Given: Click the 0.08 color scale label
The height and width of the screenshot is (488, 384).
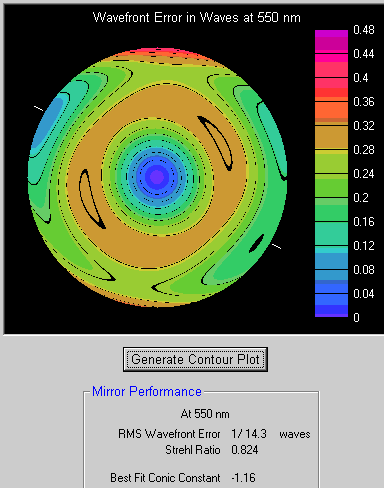Looking at the screenshot, I should pyautogui.click(x=364, y=270).
